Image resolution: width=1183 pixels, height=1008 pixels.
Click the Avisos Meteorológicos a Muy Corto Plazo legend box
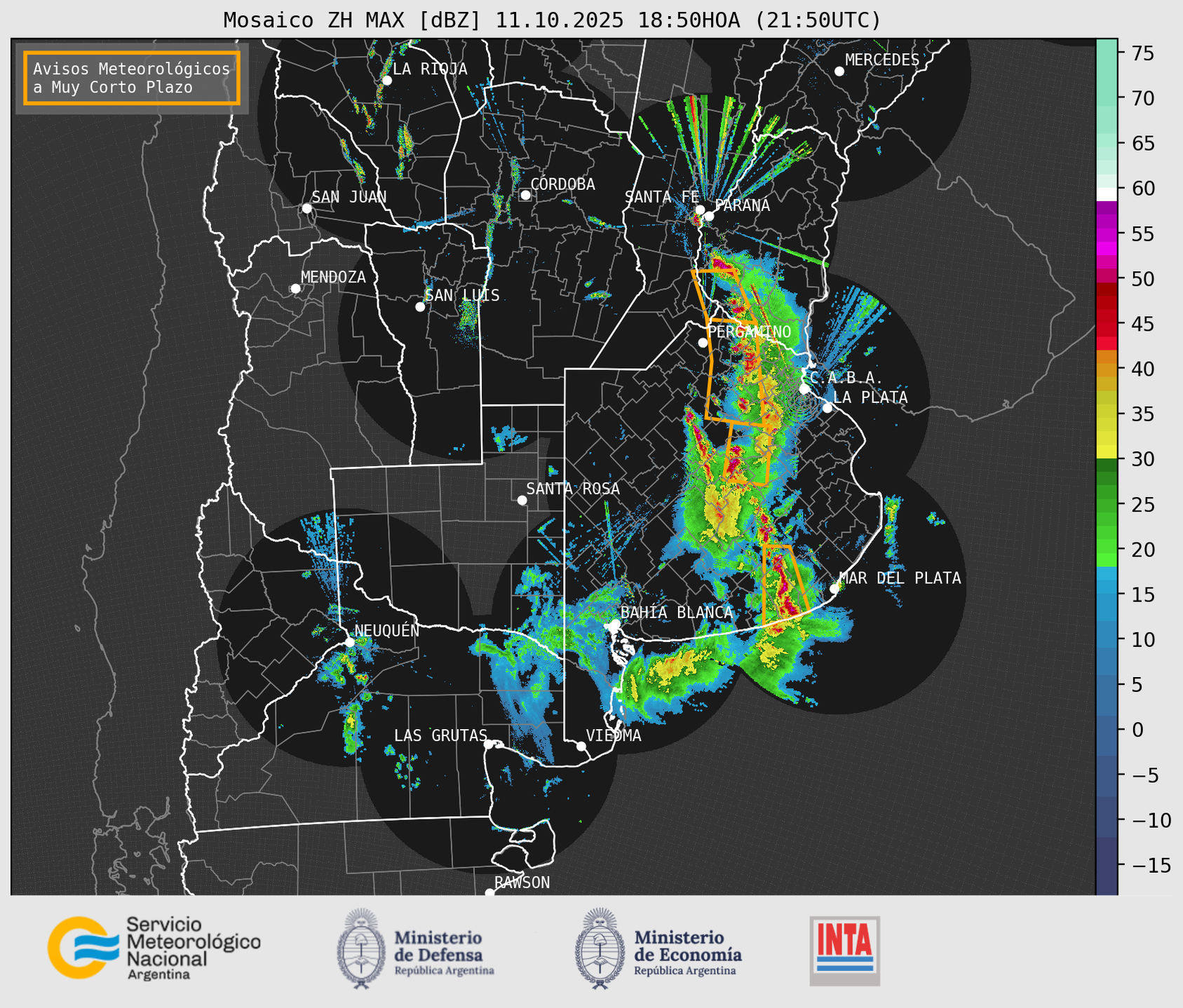click(x=132, y=78)
